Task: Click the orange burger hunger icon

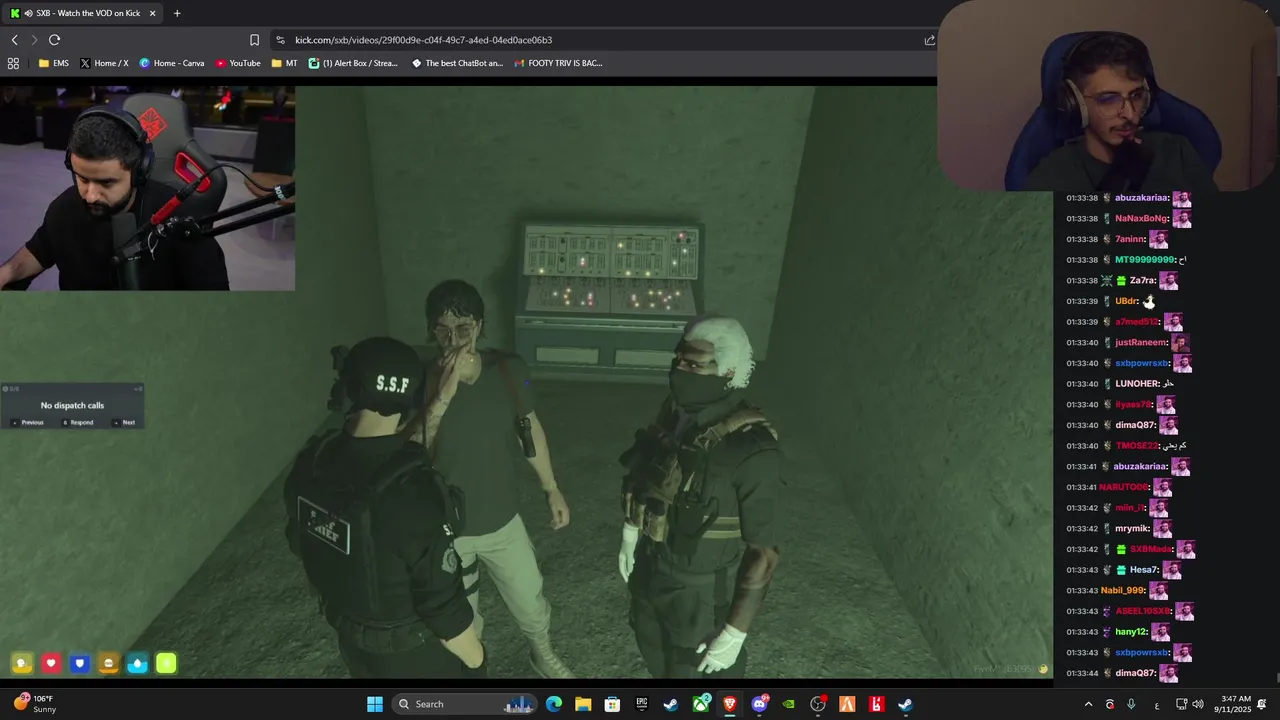Action: (109, 663)
